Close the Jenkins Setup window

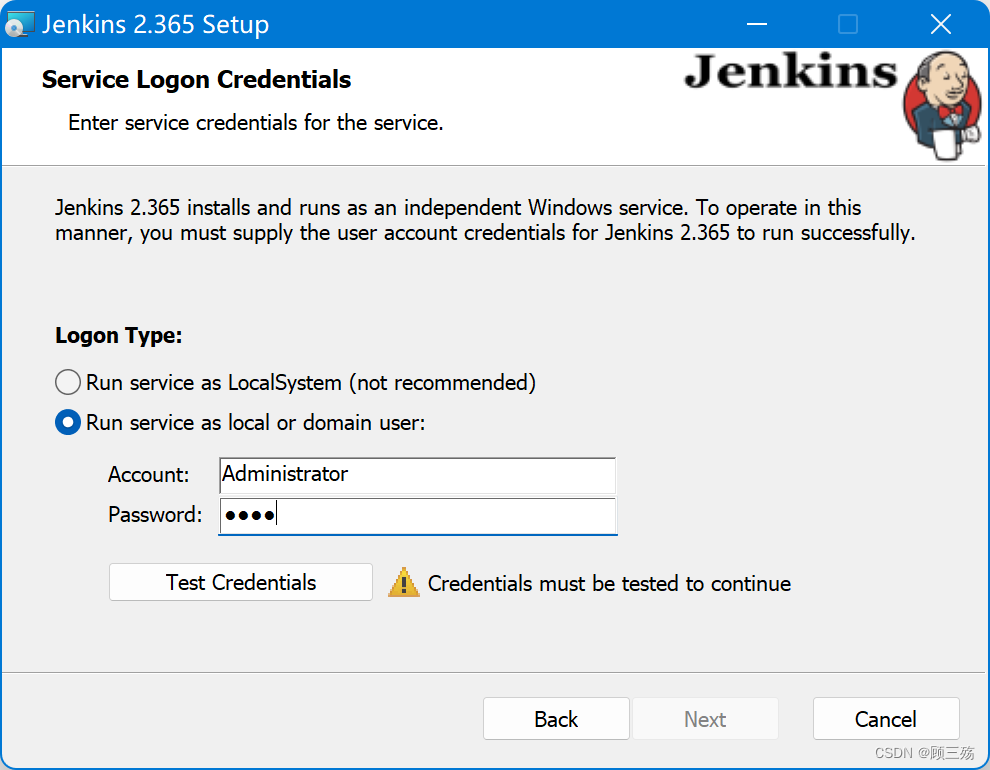point(940,24)
